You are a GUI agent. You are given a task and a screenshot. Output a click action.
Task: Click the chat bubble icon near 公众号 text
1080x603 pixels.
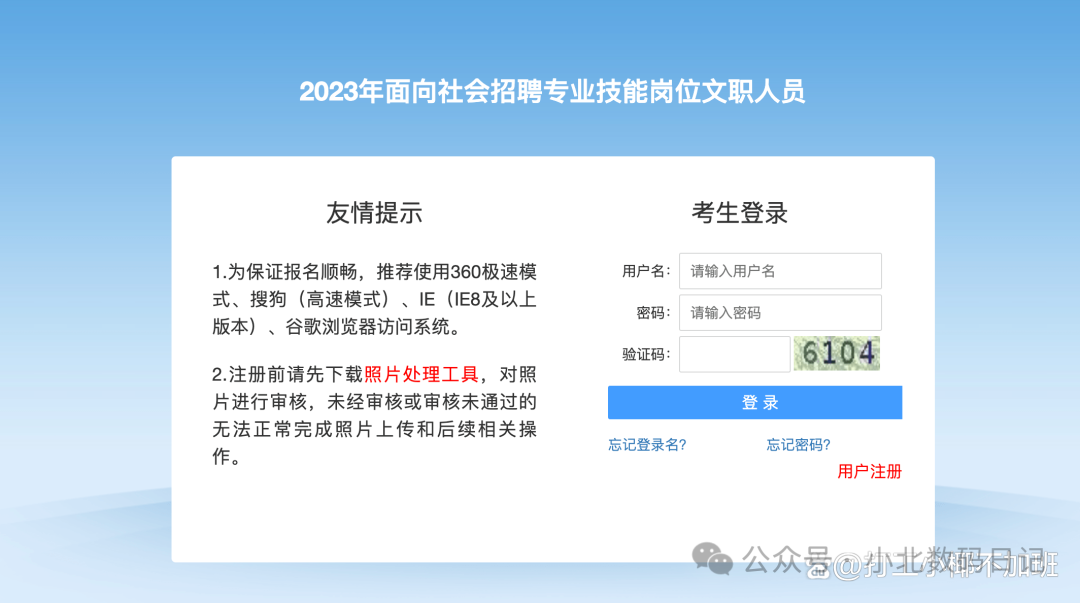click(x=712, y=558)
